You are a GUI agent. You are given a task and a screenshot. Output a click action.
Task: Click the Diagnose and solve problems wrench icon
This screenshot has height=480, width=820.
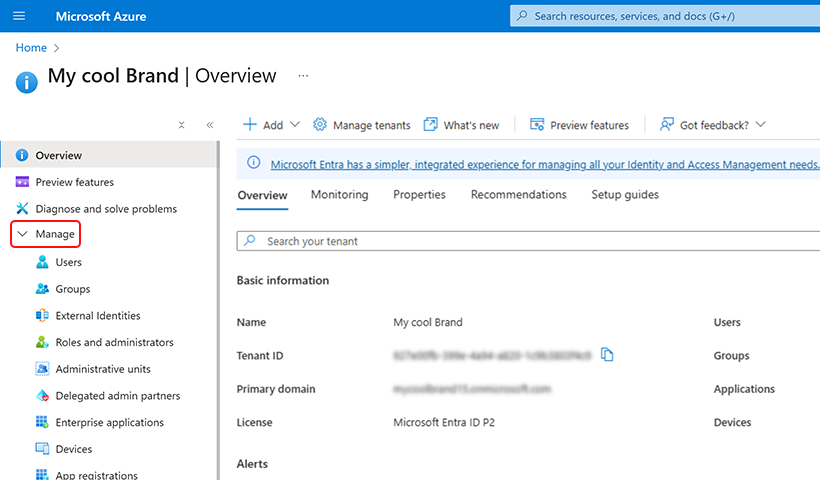click(22, 209)
